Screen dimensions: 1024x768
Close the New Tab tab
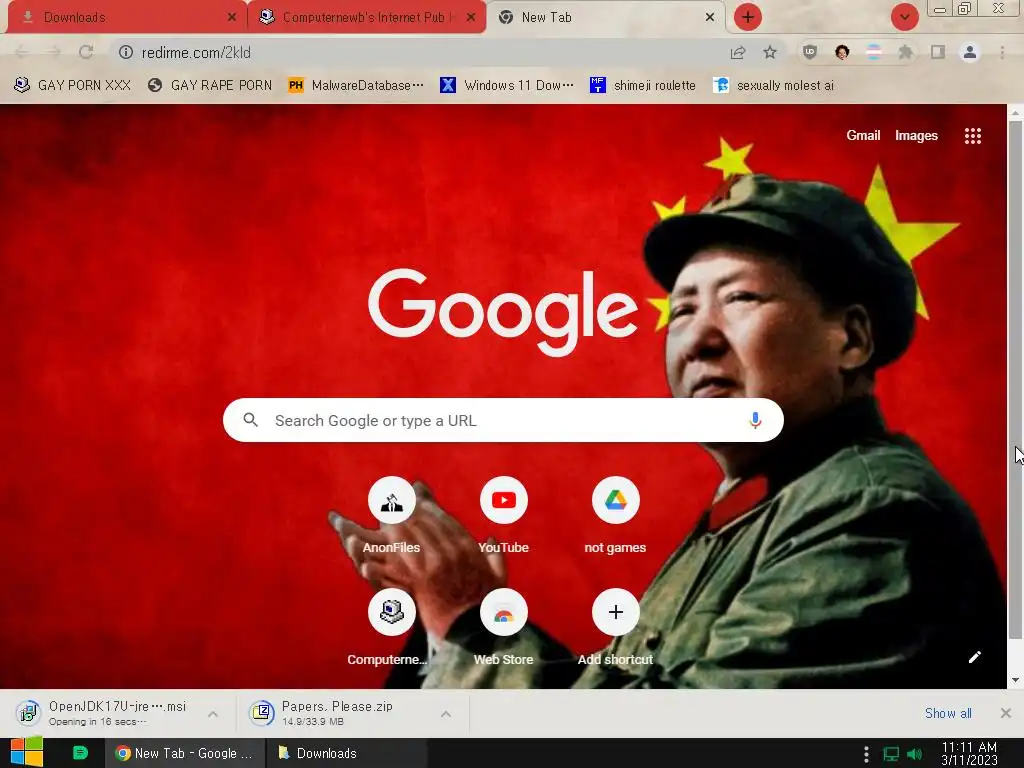pos(710,18)
